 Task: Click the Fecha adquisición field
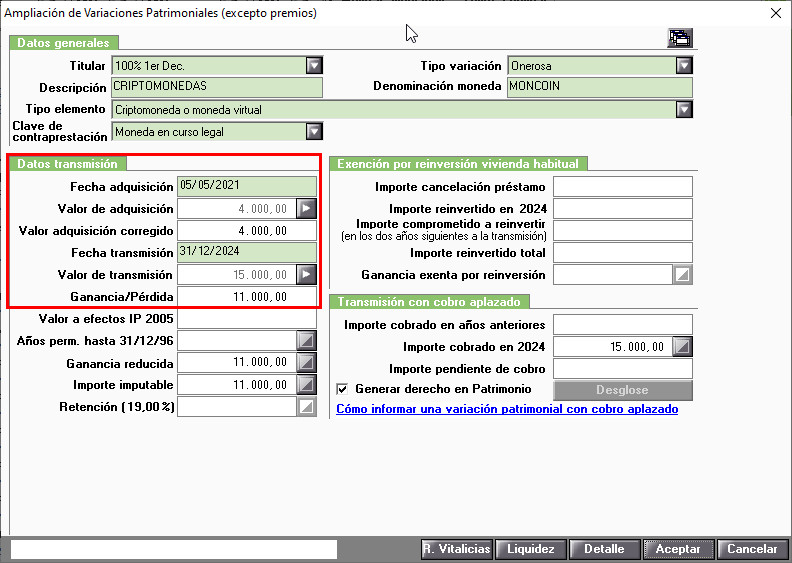pos(247,186)
